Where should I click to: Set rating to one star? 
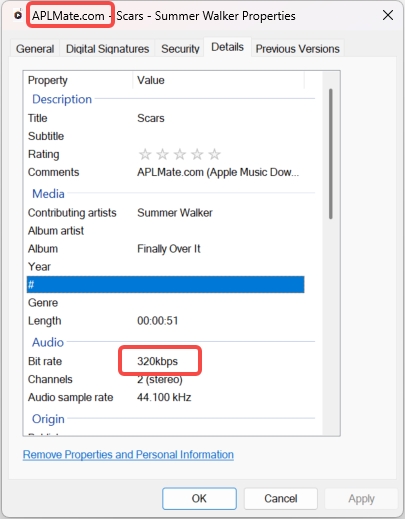(145, 154)
